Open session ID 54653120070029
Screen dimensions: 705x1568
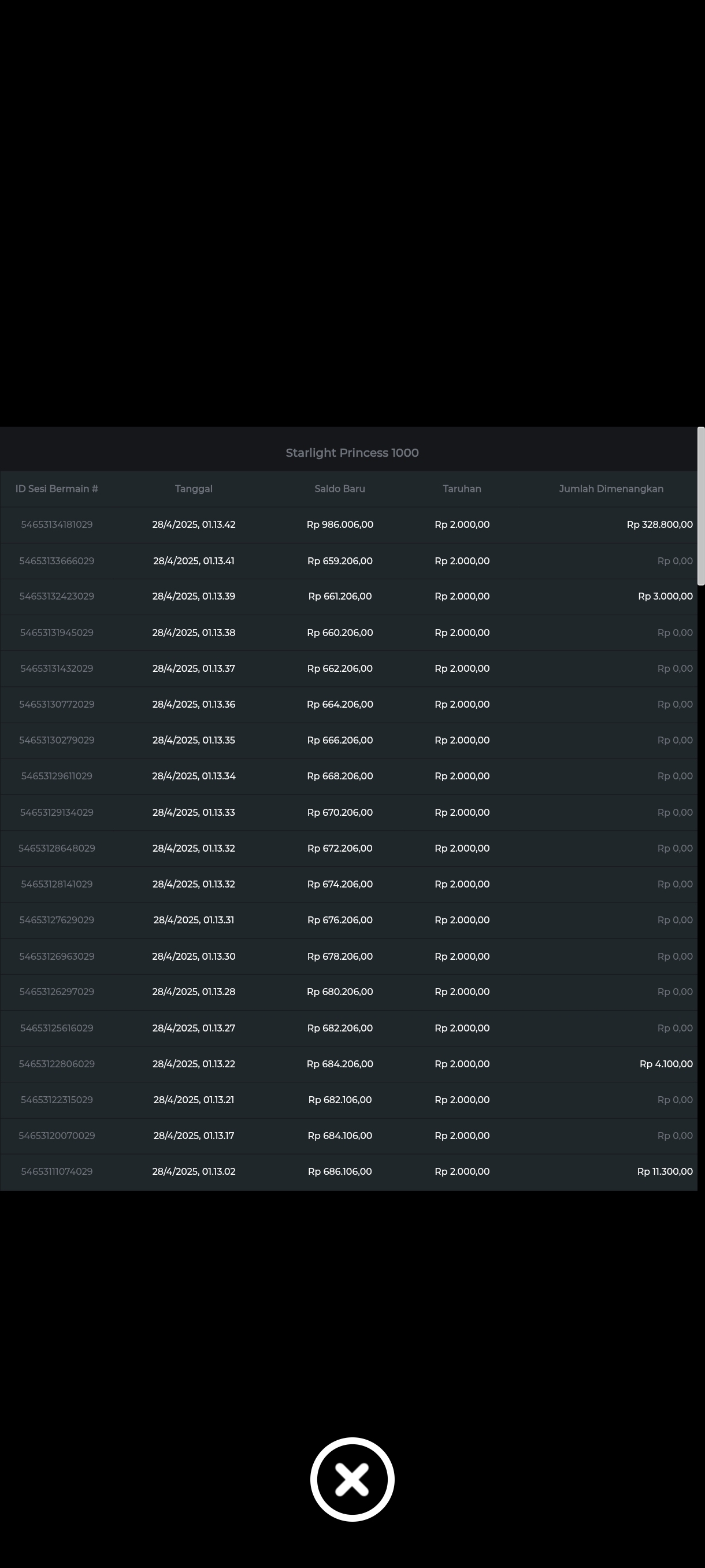click(x=57, y=1136)
